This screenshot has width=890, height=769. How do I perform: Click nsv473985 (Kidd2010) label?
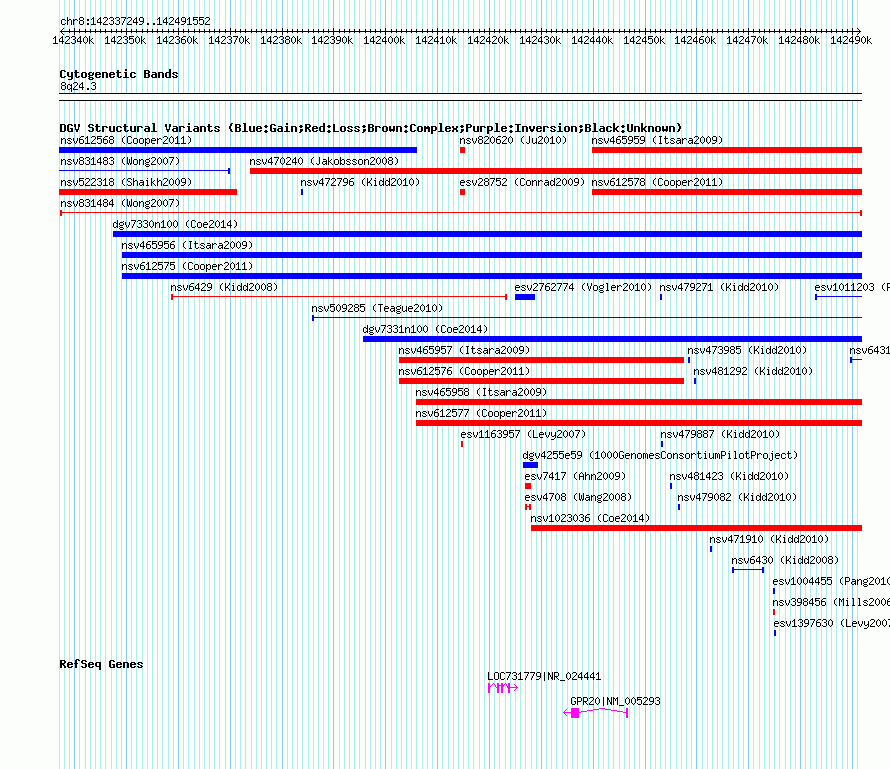click(747, 350)
